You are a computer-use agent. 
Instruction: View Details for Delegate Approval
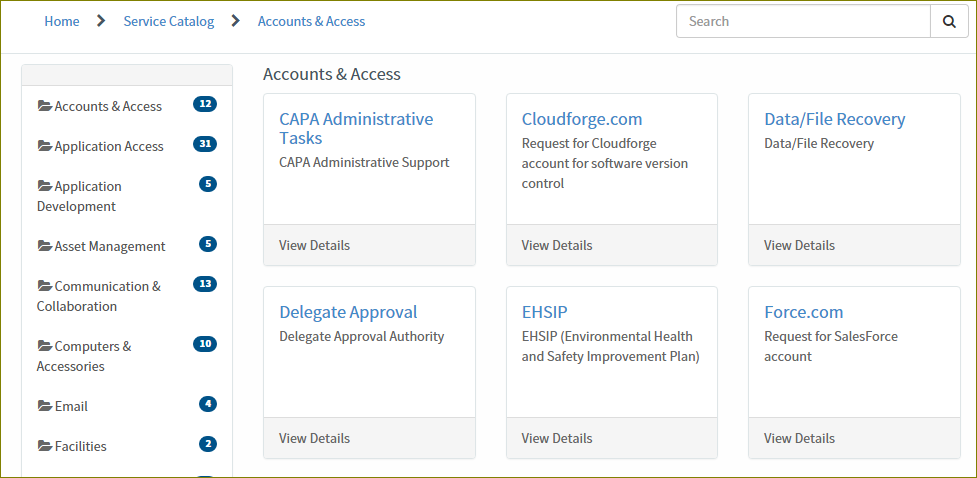click(x=314, y=438)
